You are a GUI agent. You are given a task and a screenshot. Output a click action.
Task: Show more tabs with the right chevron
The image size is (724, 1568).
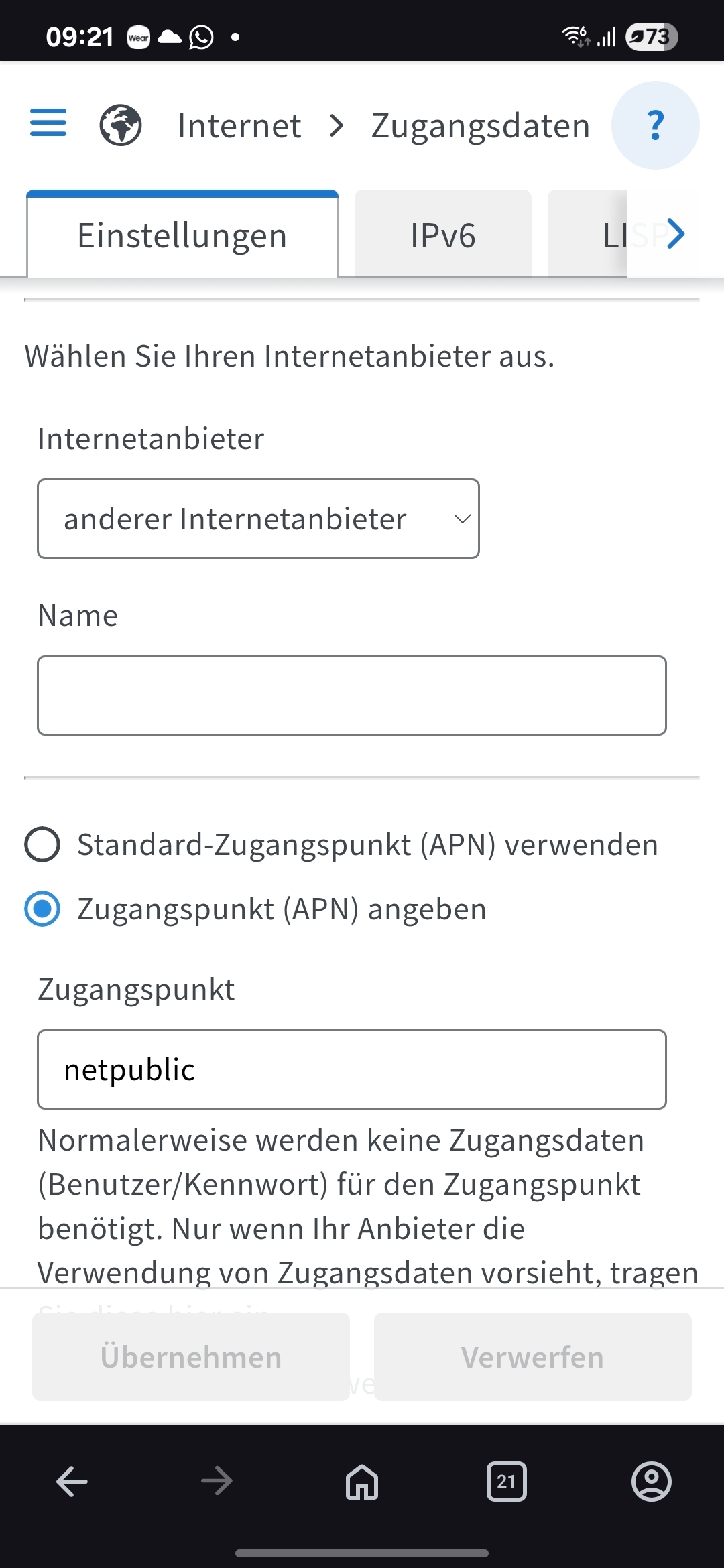(676, 234)
